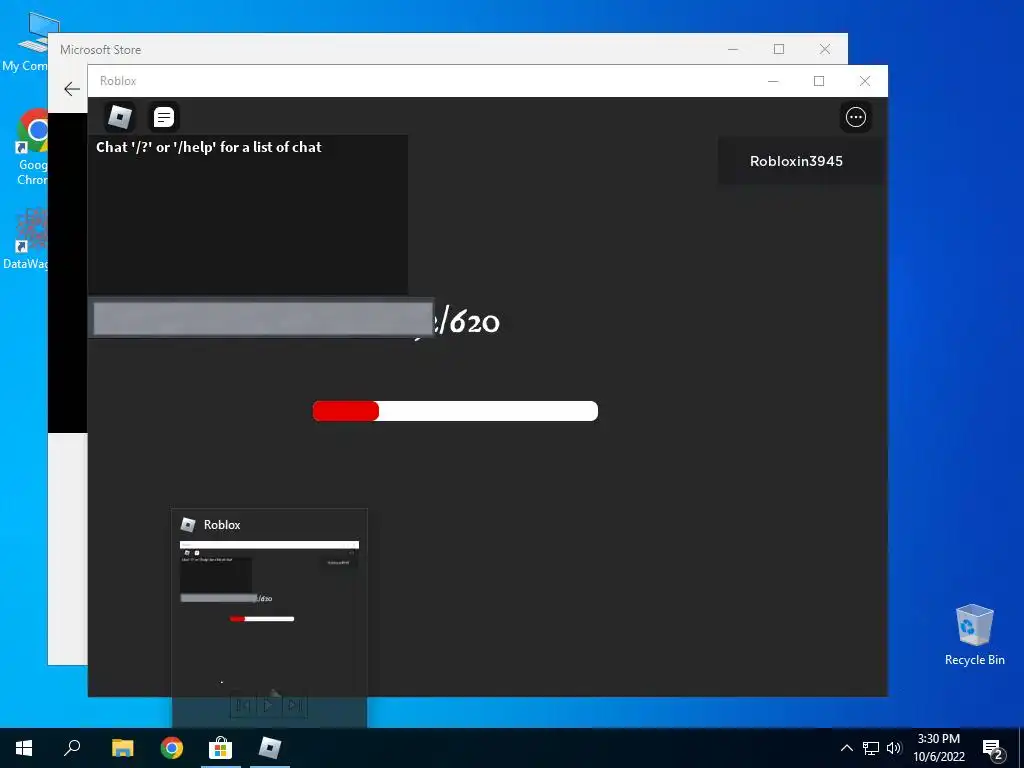Open the Action Center notifications icon
The image size is (1024, 768).
[992, 749]
